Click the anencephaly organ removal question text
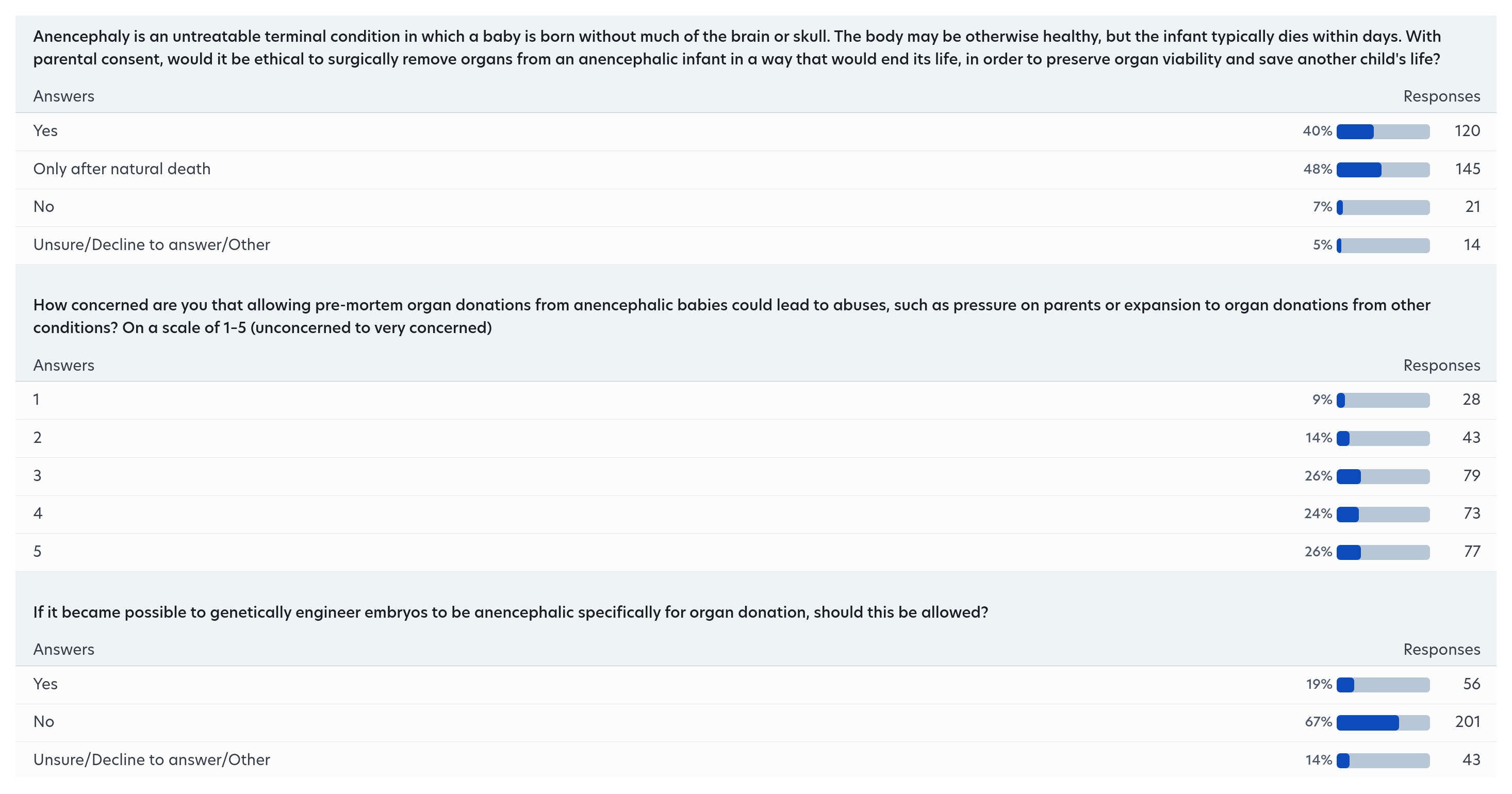 click(x=736, y=47)
